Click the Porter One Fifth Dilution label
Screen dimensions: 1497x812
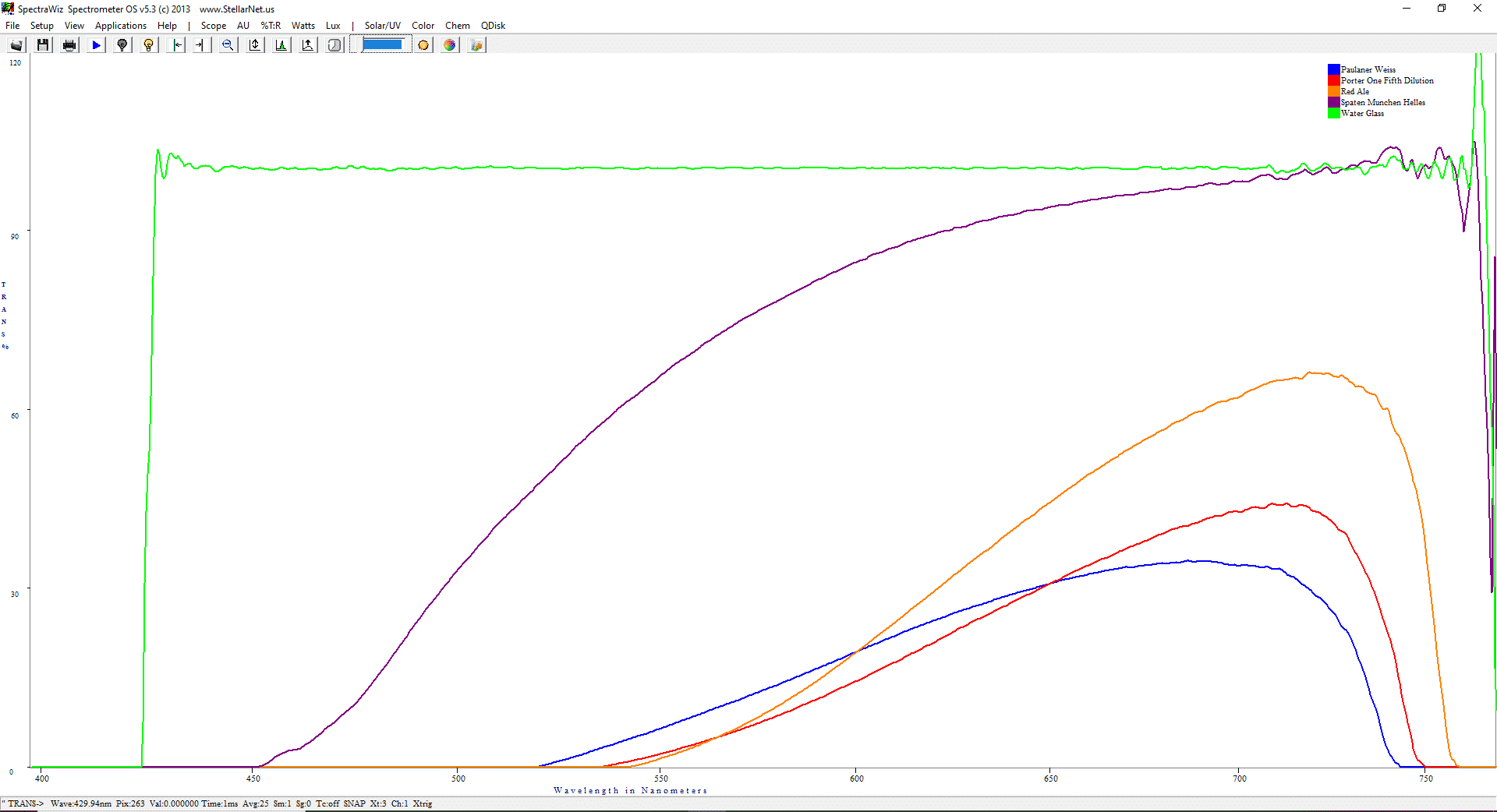pyautogui.click(x=1387, y=80)
